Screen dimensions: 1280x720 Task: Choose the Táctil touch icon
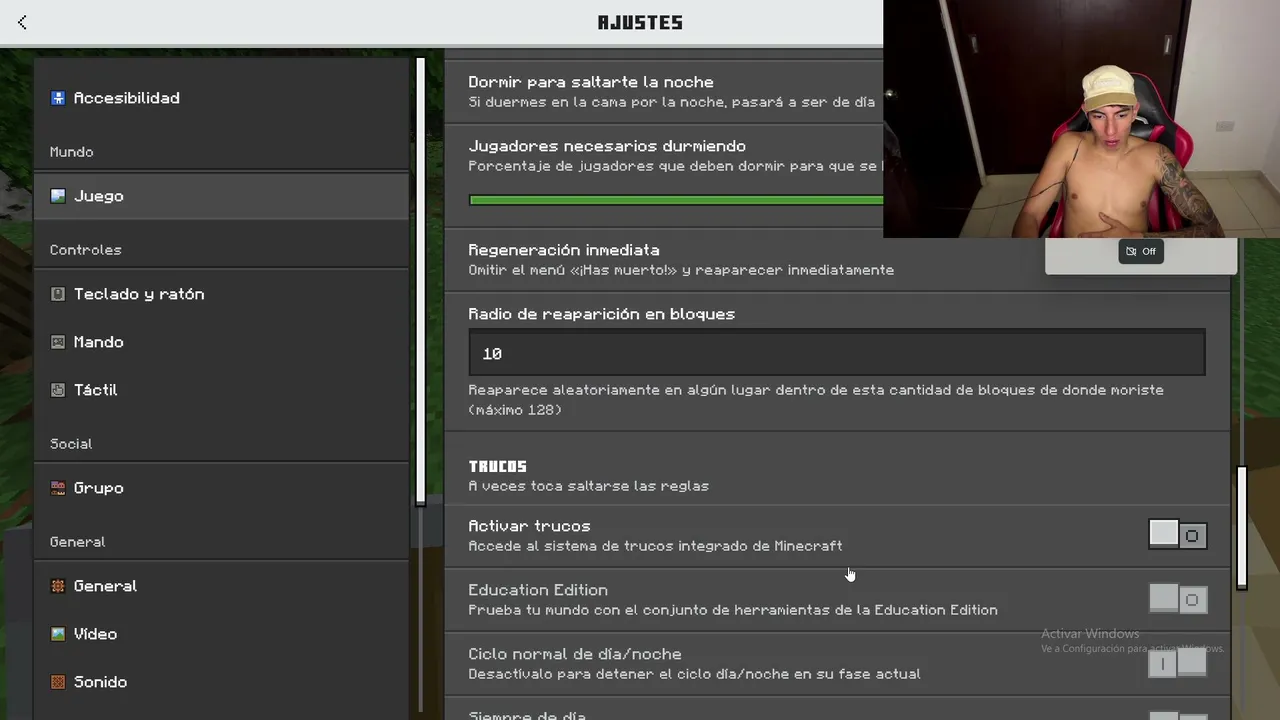click(58, 390)
